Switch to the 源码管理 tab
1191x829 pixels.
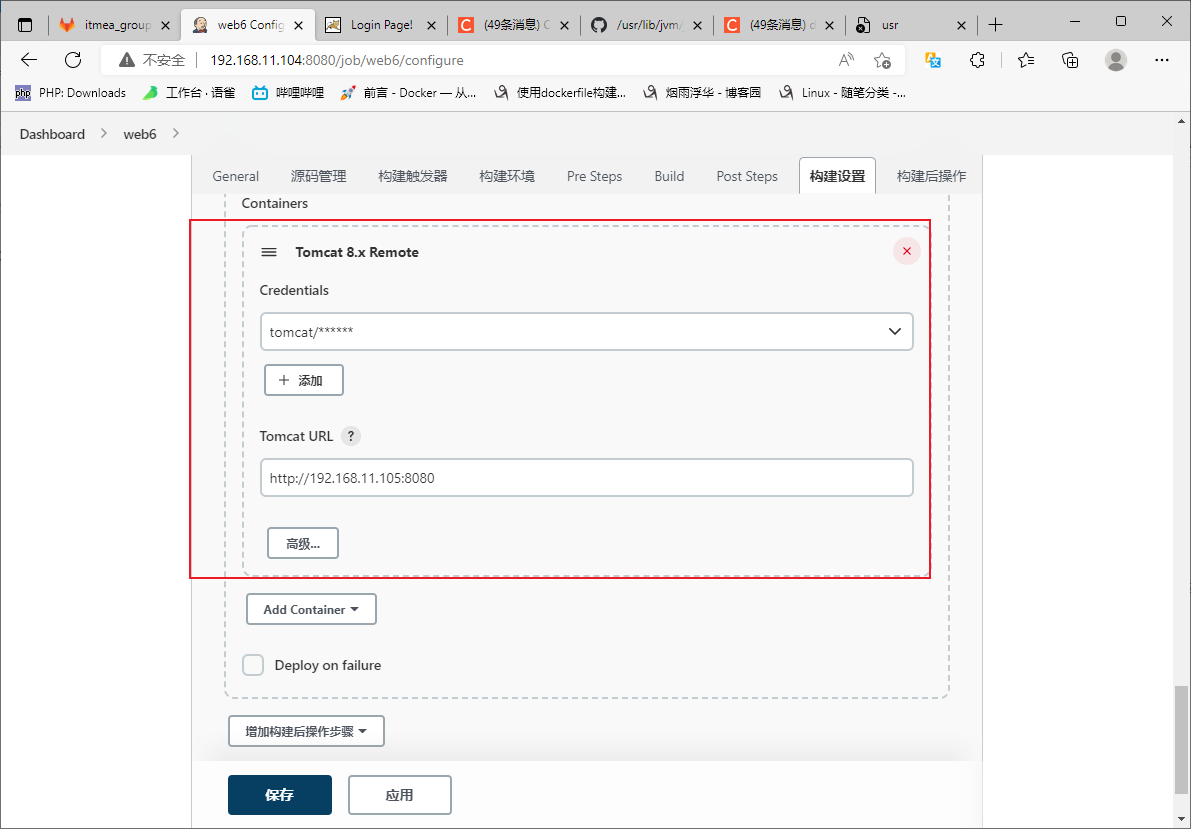318,176
